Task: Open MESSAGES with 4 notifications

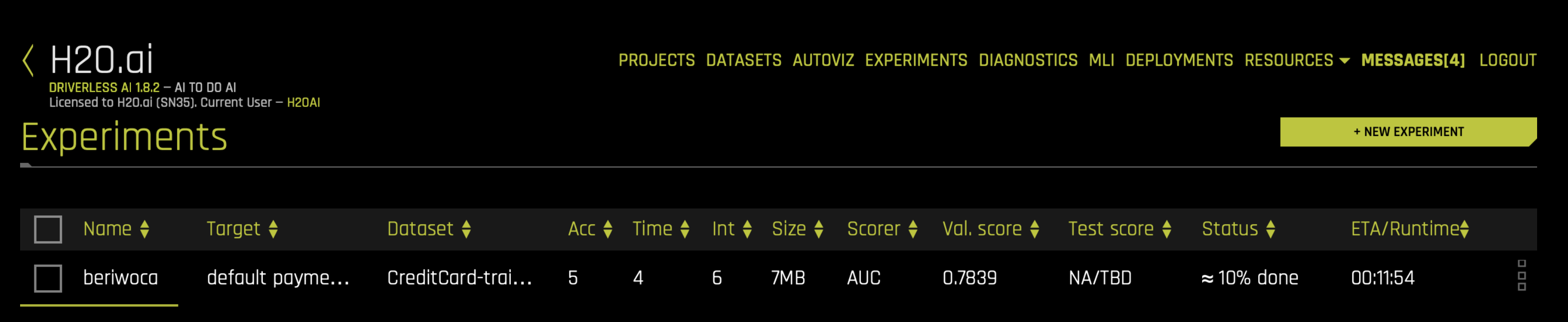Action: 1414,60
